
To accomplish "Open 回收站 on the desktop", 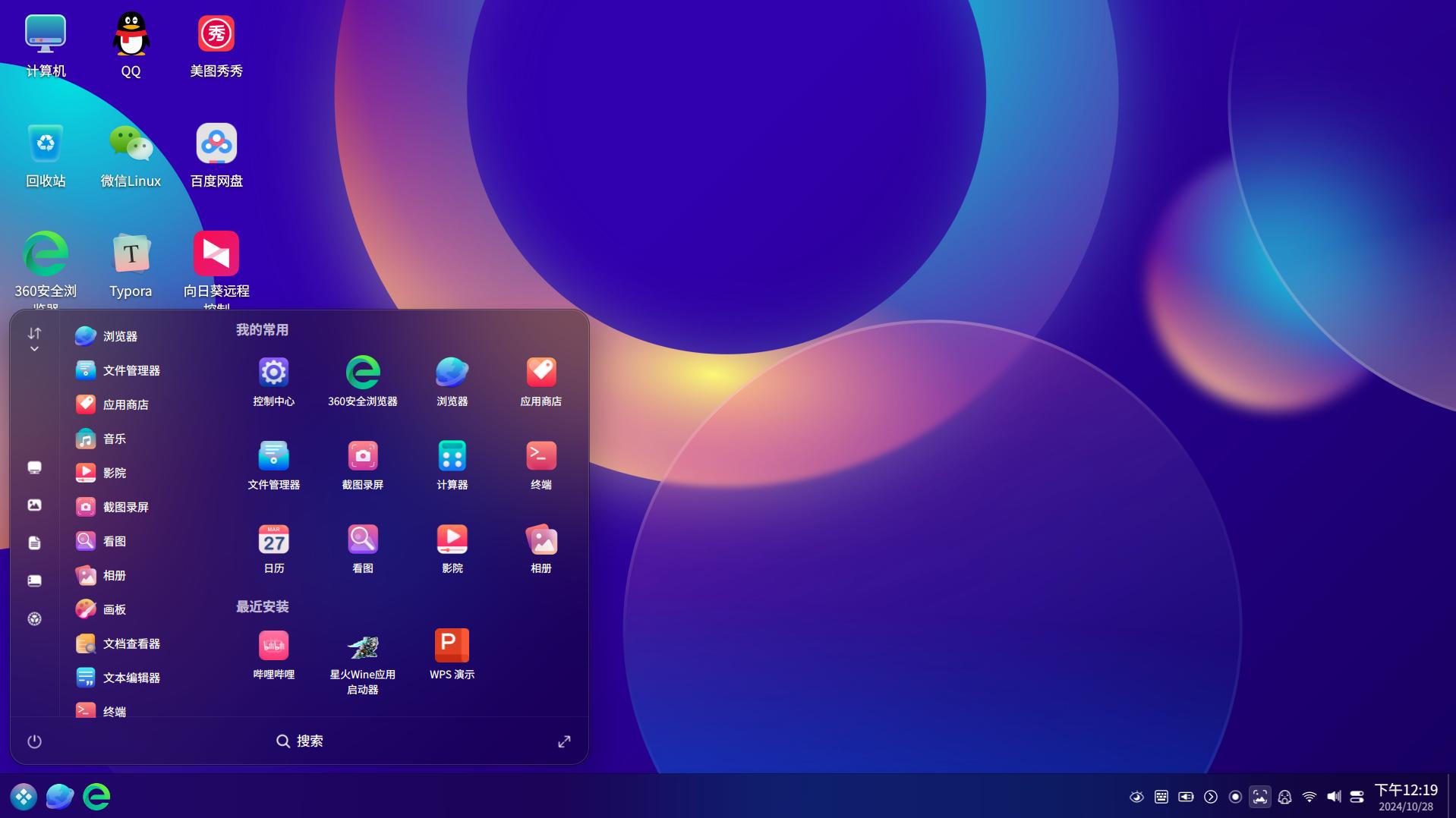I will pos(46,155).
